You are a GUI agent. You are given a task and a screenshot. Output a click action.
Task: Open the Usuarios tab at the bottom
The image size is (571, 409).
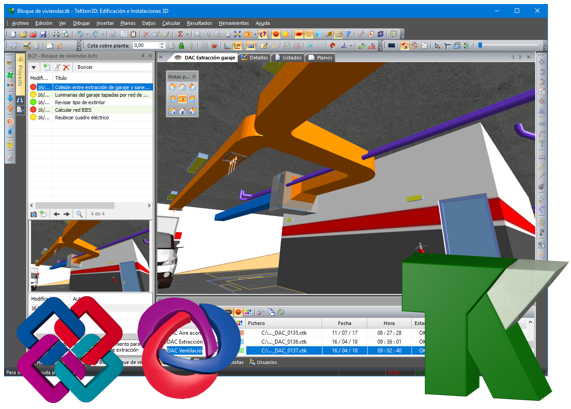[263, 362]
